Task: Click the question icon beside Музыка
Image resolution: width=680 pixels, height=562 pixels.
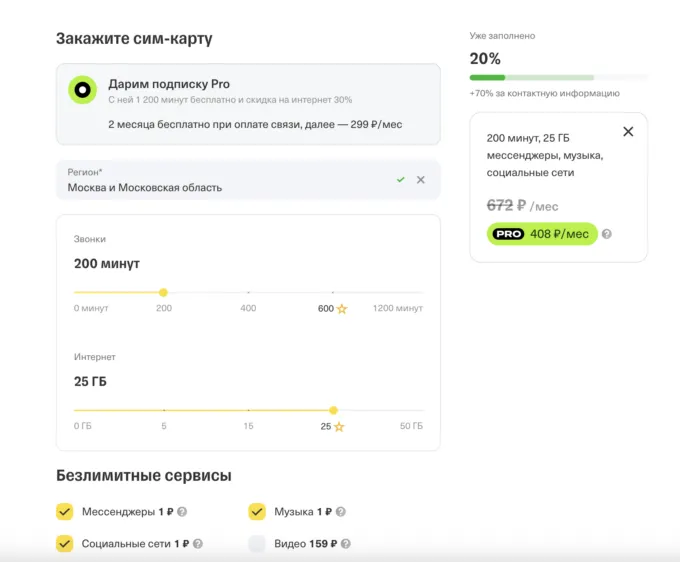Action: point(340,512)
